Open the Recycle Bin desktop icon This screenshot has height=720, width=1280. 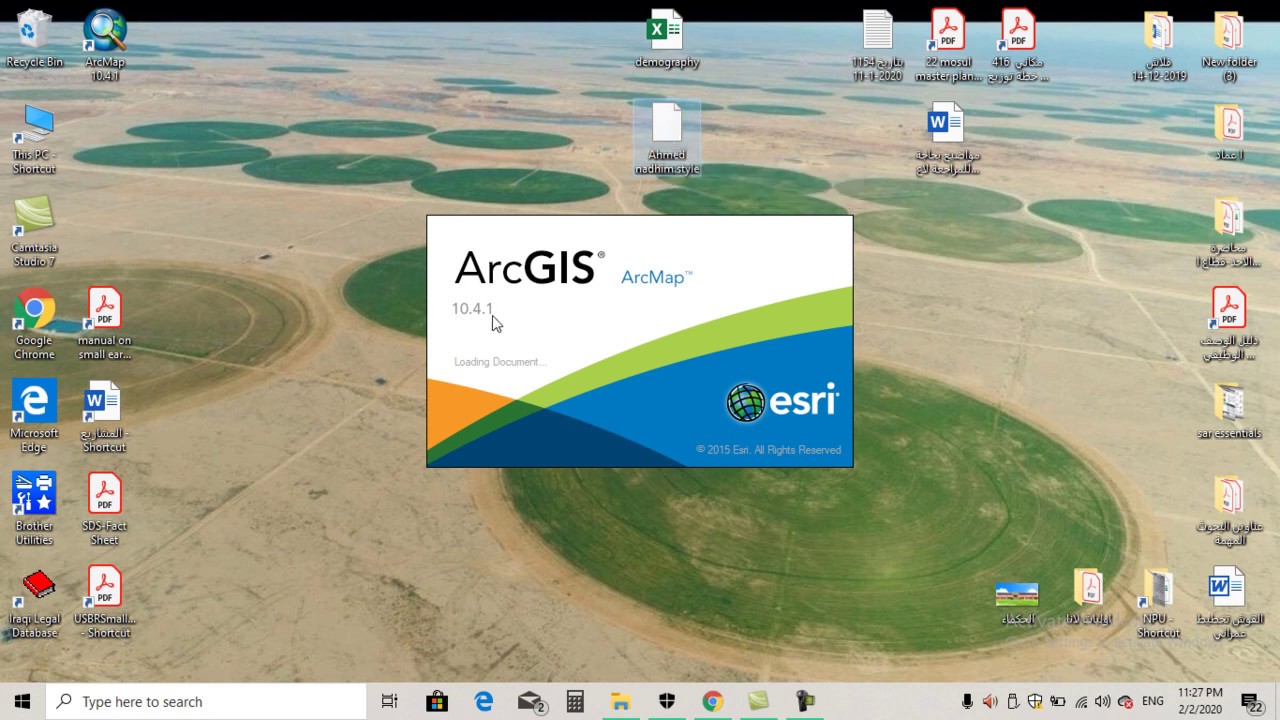click(34, 40)
